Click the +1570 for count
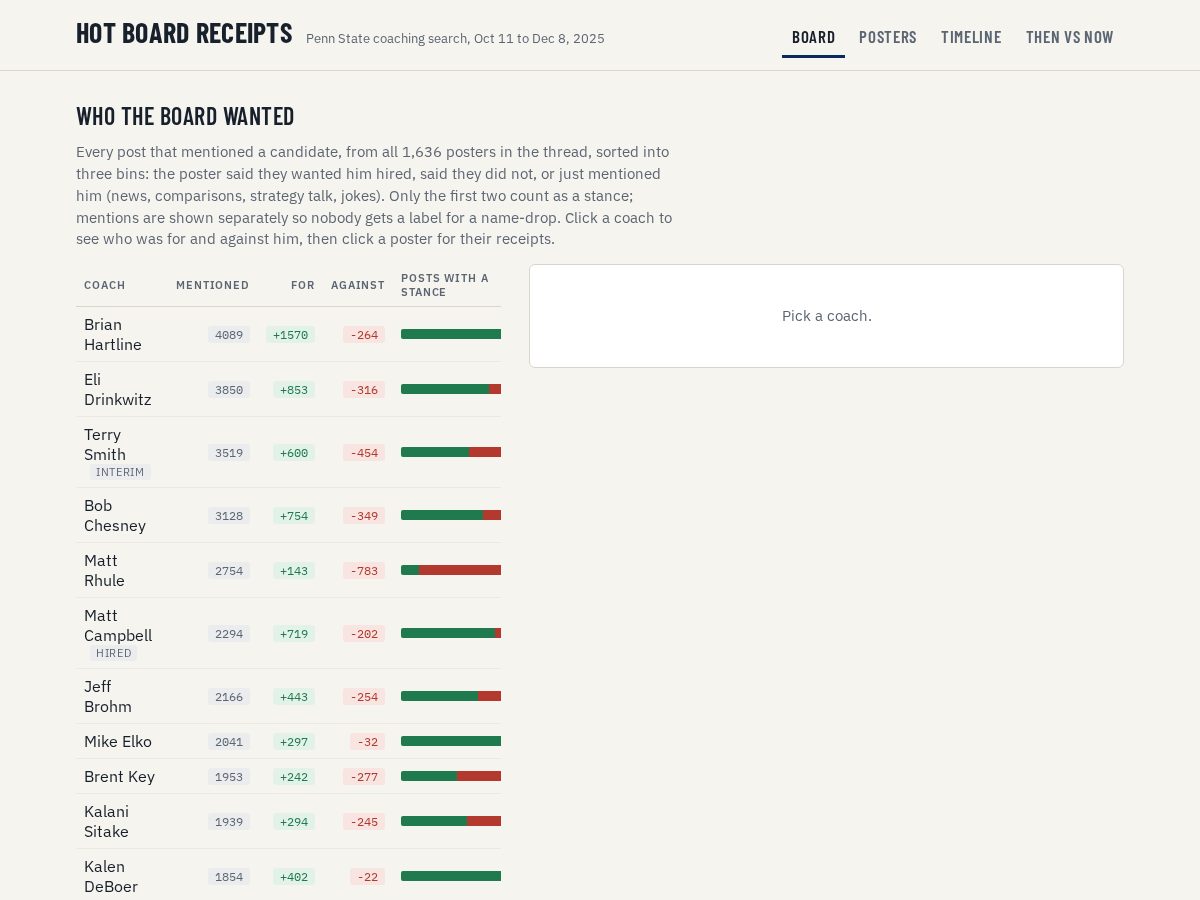The height and width of the screenshot is (900, 1200). pyautogui.click(x=290, y=335)
